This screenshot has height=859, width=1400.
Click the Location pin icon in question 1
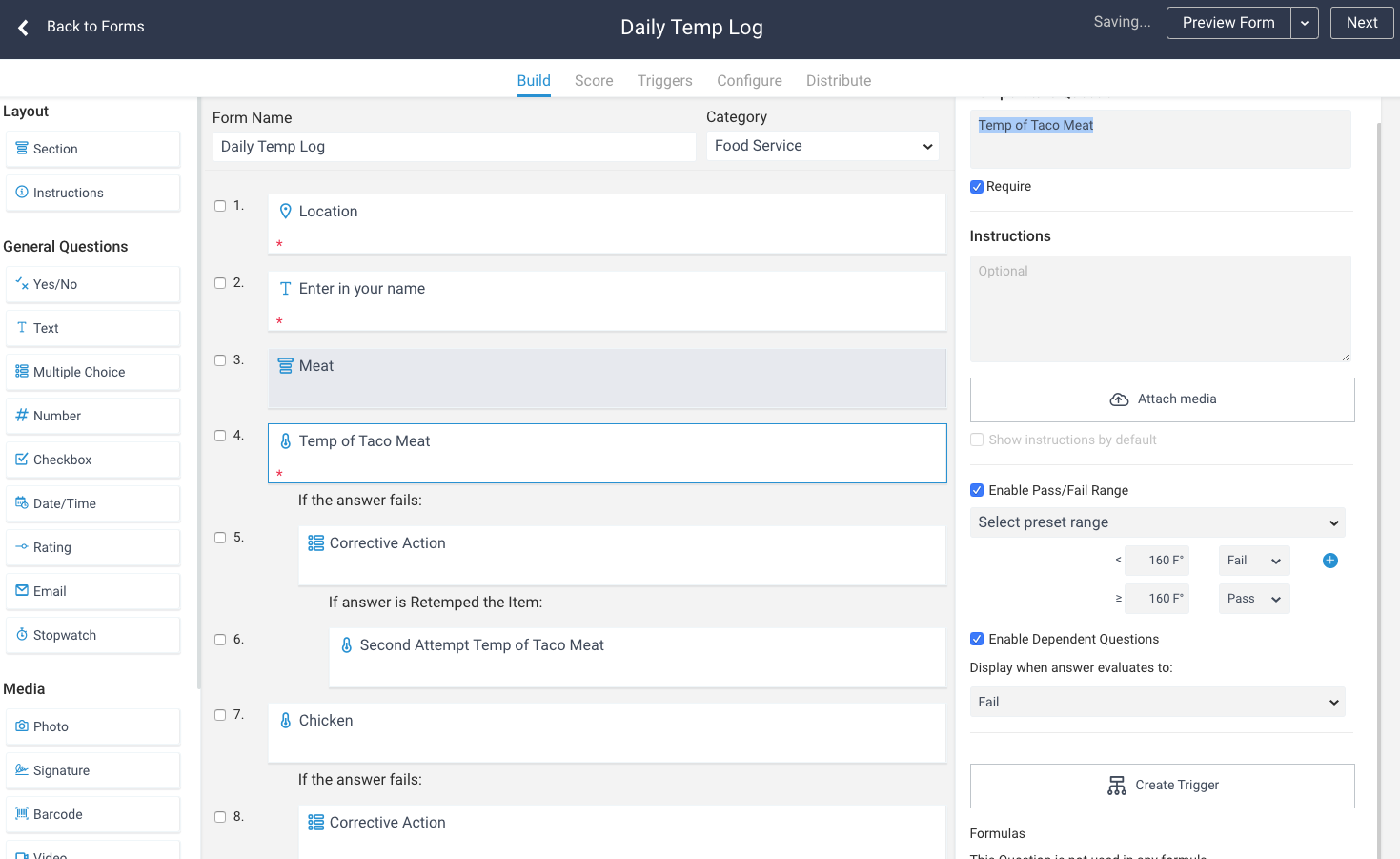click(285, 212)
